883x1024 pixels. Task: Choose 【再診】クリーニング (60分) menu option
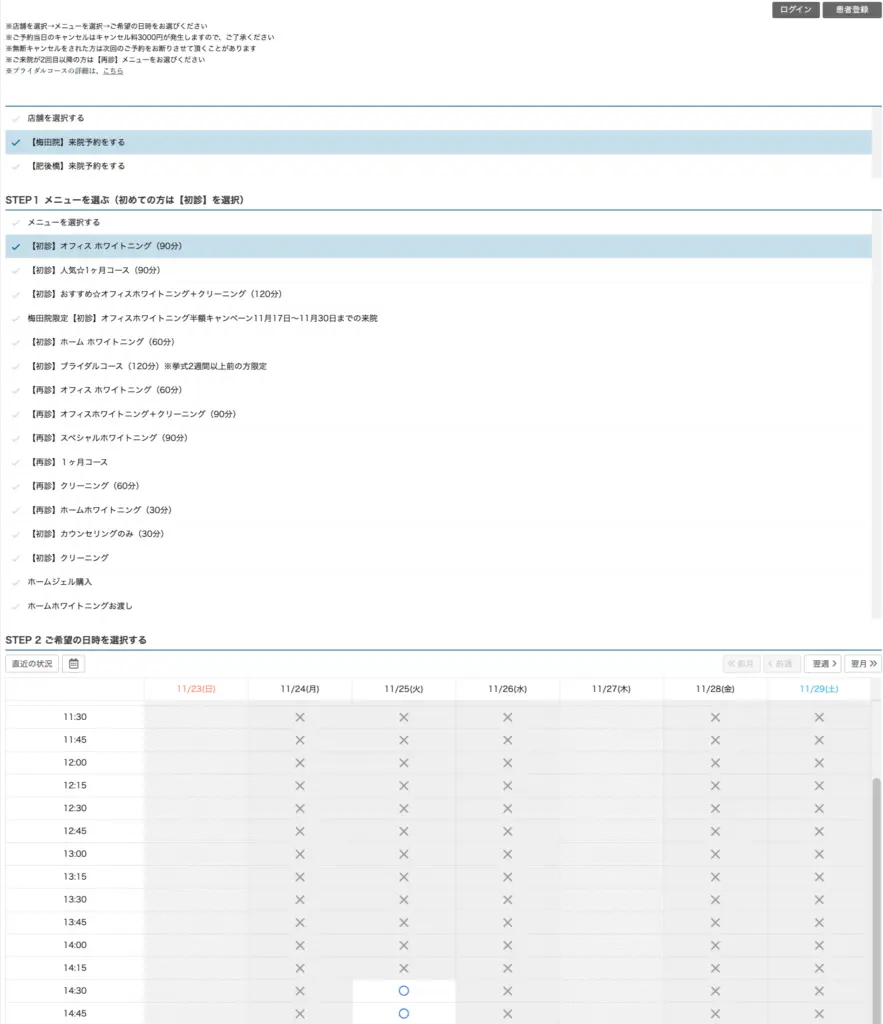click(85, 486)
